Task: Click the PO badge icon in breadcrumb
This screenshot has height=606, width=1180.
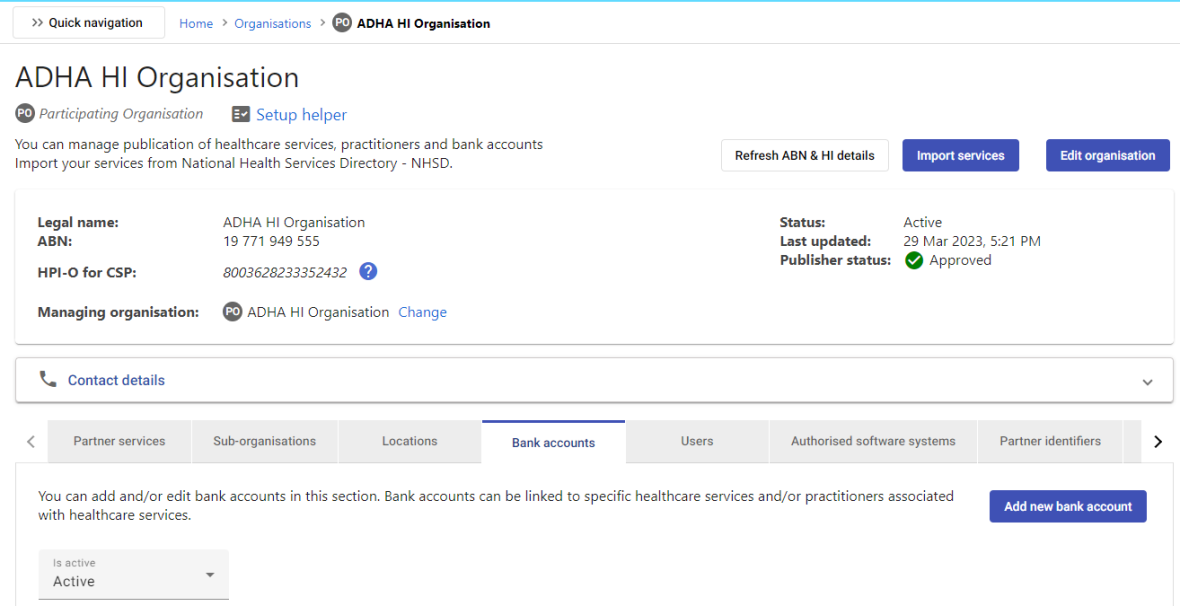Action: [342, 23]
